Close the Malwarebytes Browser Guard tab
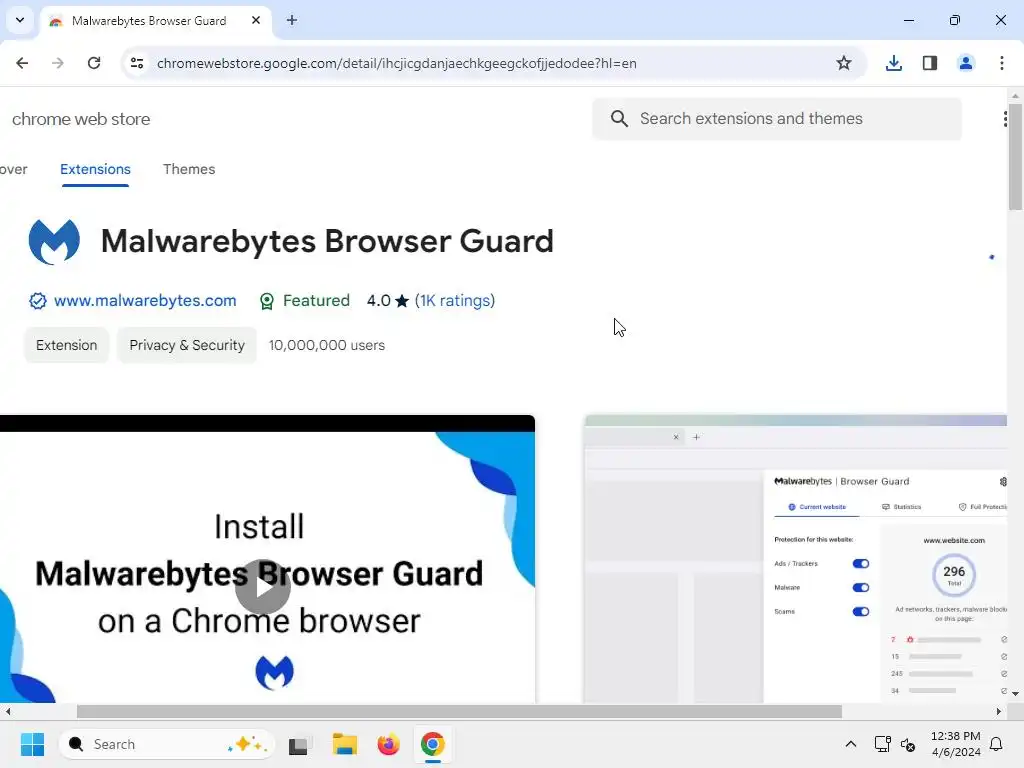This screenshot has height=768, width=1024. click(256, 20)
